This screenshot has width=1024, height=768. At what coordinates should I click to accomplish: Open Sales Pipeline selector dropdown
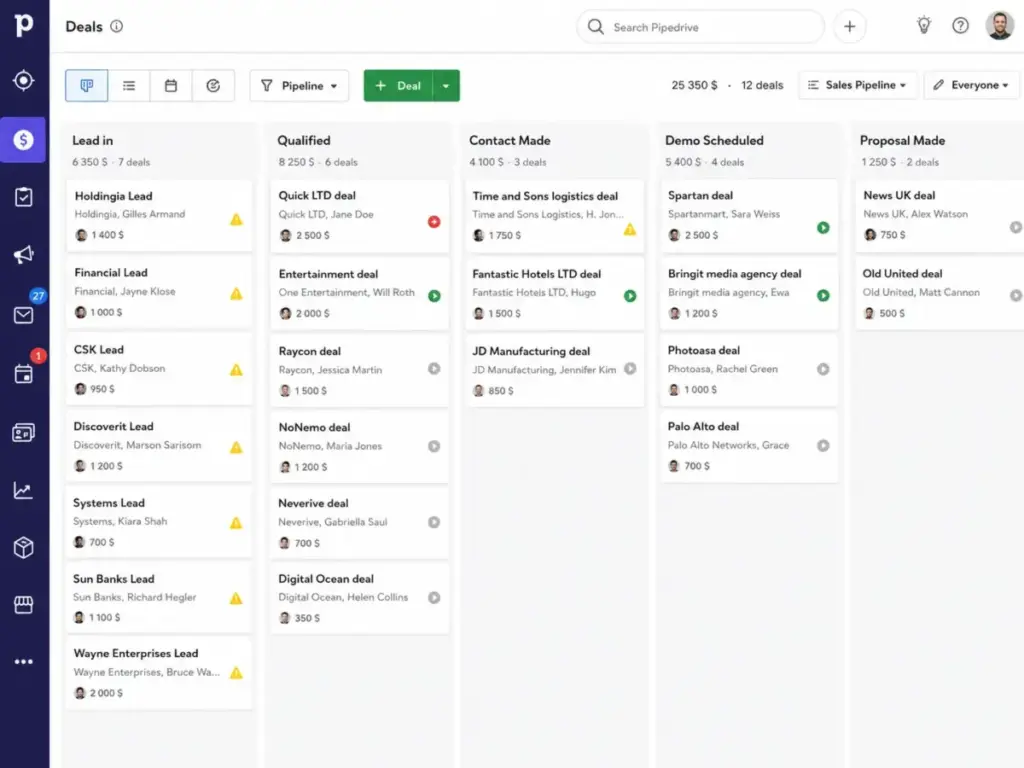coord(857,85)
